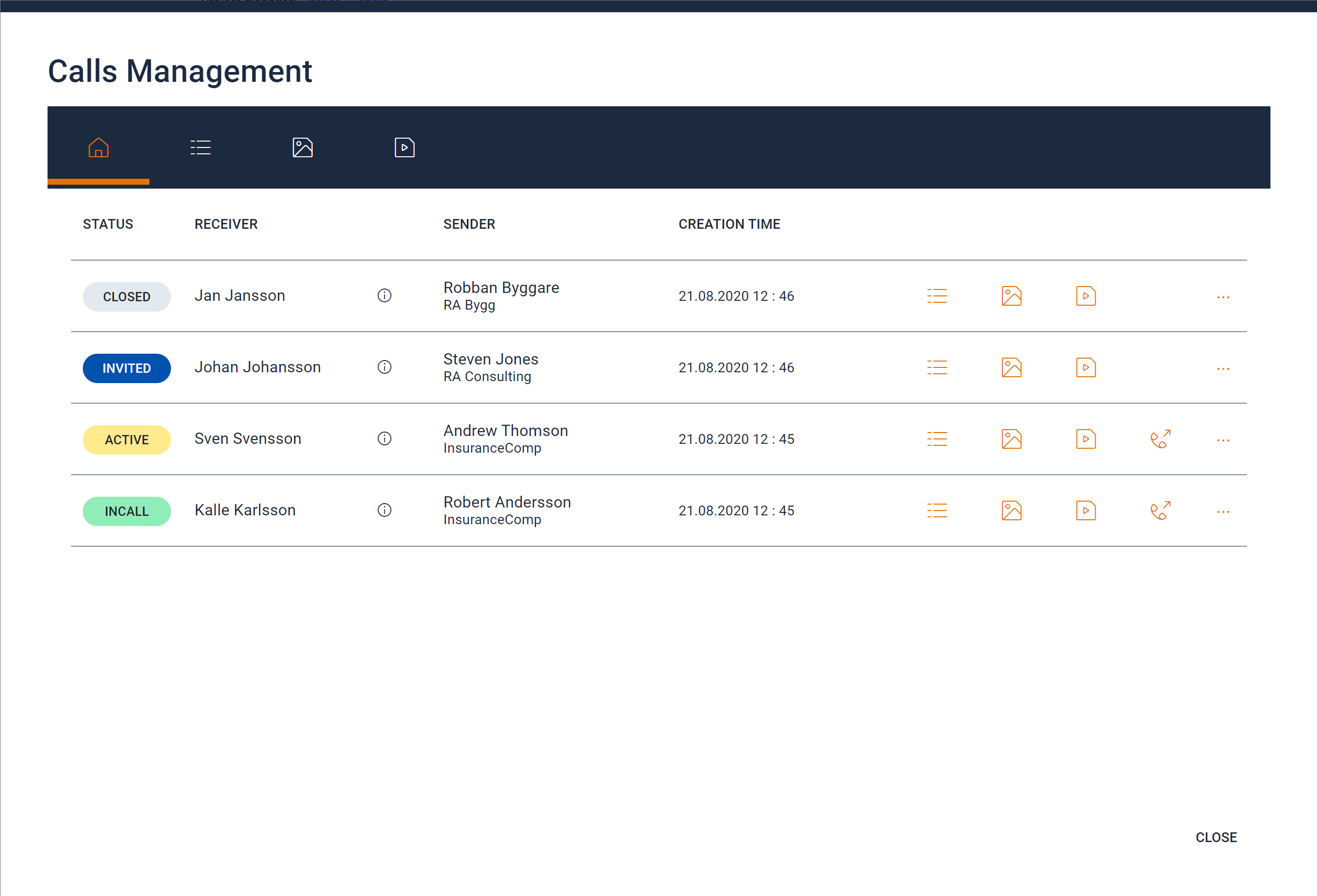Open the list tab in the navigation bar
This screenshot has height=896, width=1317.
200,147
